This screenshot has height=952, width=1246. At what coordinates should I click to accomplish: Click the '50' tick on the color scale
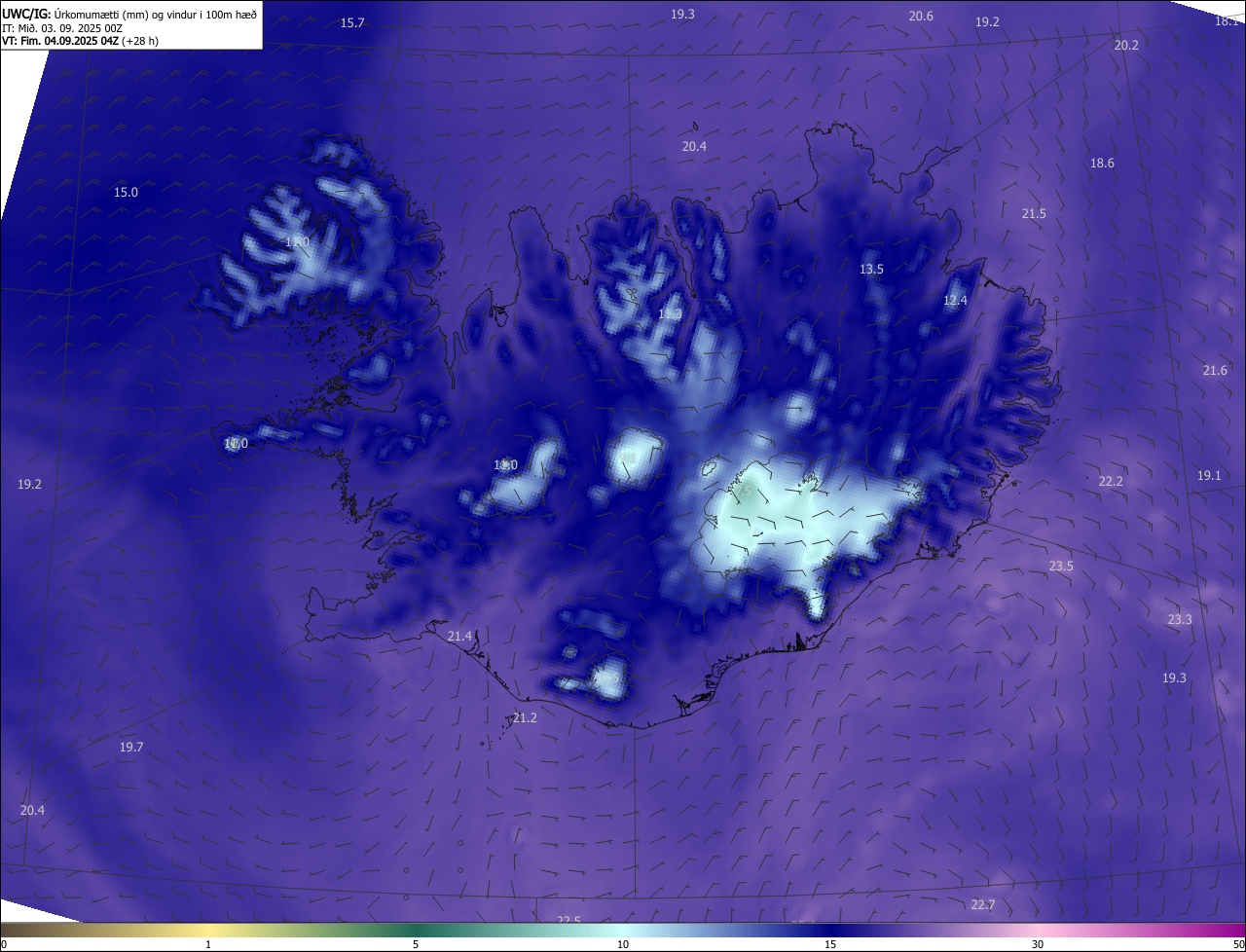pyautogui.click(x=1238, y=945)
